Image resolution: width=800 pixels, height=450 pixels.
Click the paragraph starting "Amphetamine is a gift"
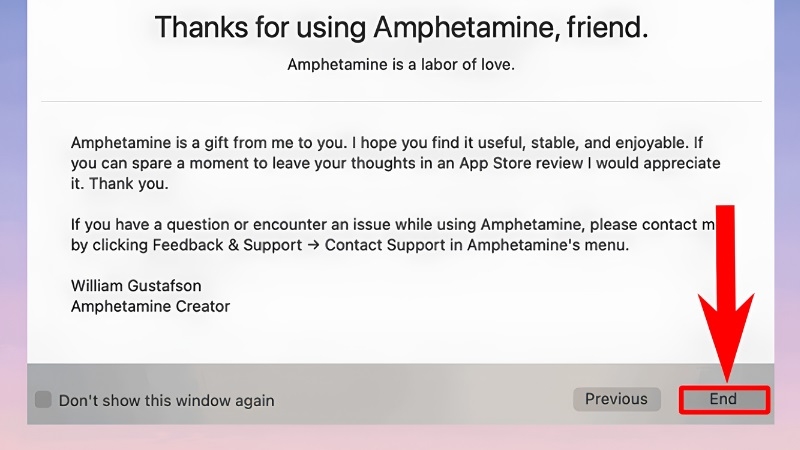[x=395, y=163]
